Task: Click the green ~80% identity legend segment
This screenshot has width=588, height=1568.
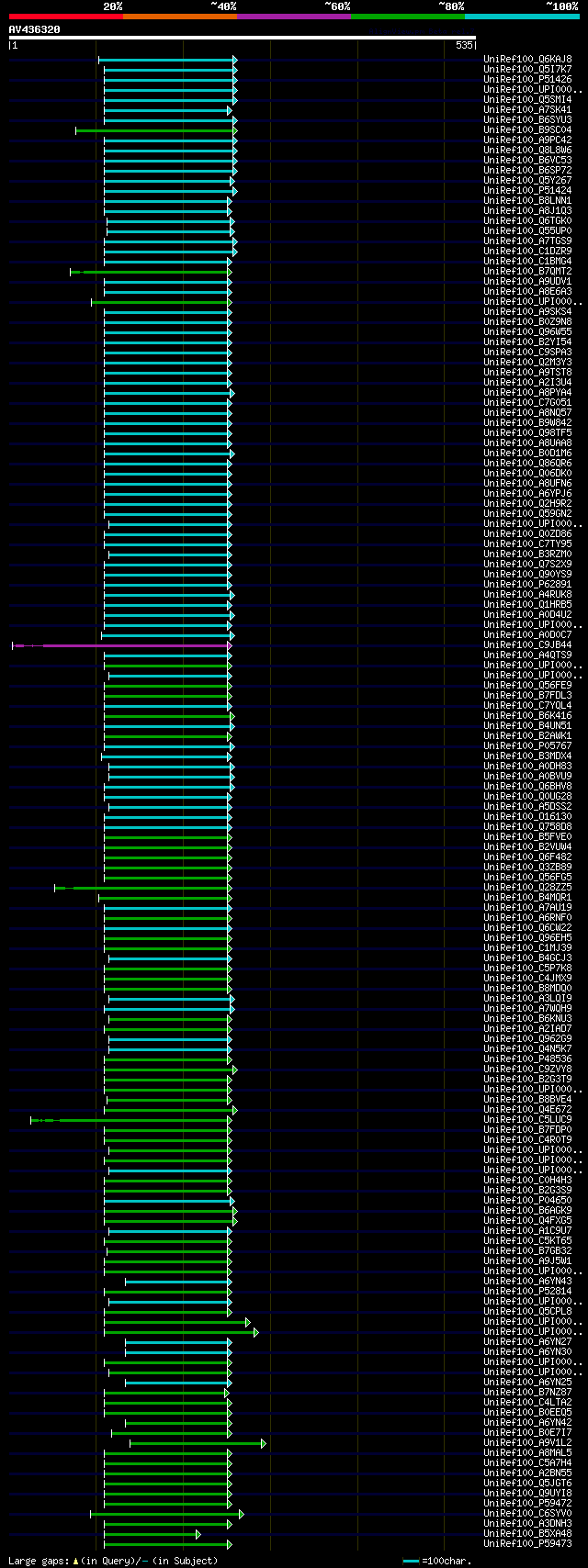Action: tap(408, 17)
